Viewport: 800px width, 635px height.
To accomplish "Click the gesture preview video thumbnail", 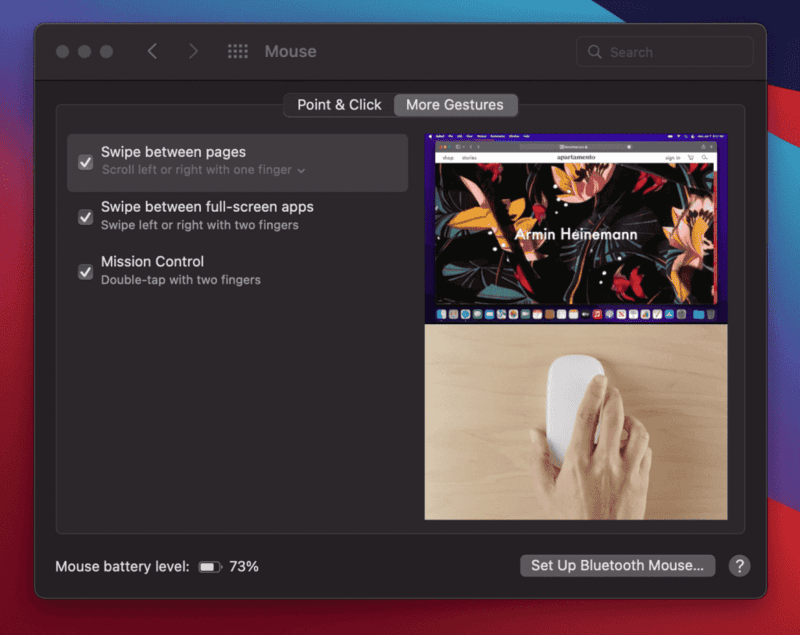I will (x=576, y=228).
